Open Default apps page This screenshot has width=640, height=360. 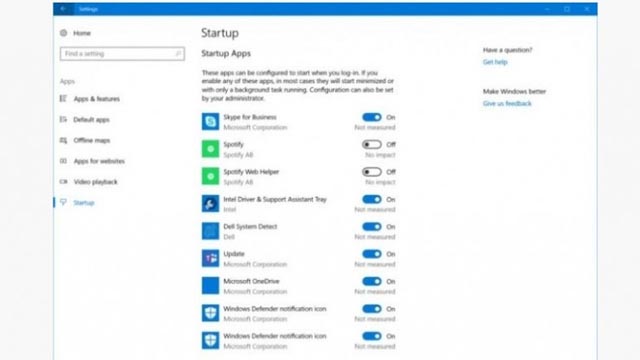coord(91,120)
